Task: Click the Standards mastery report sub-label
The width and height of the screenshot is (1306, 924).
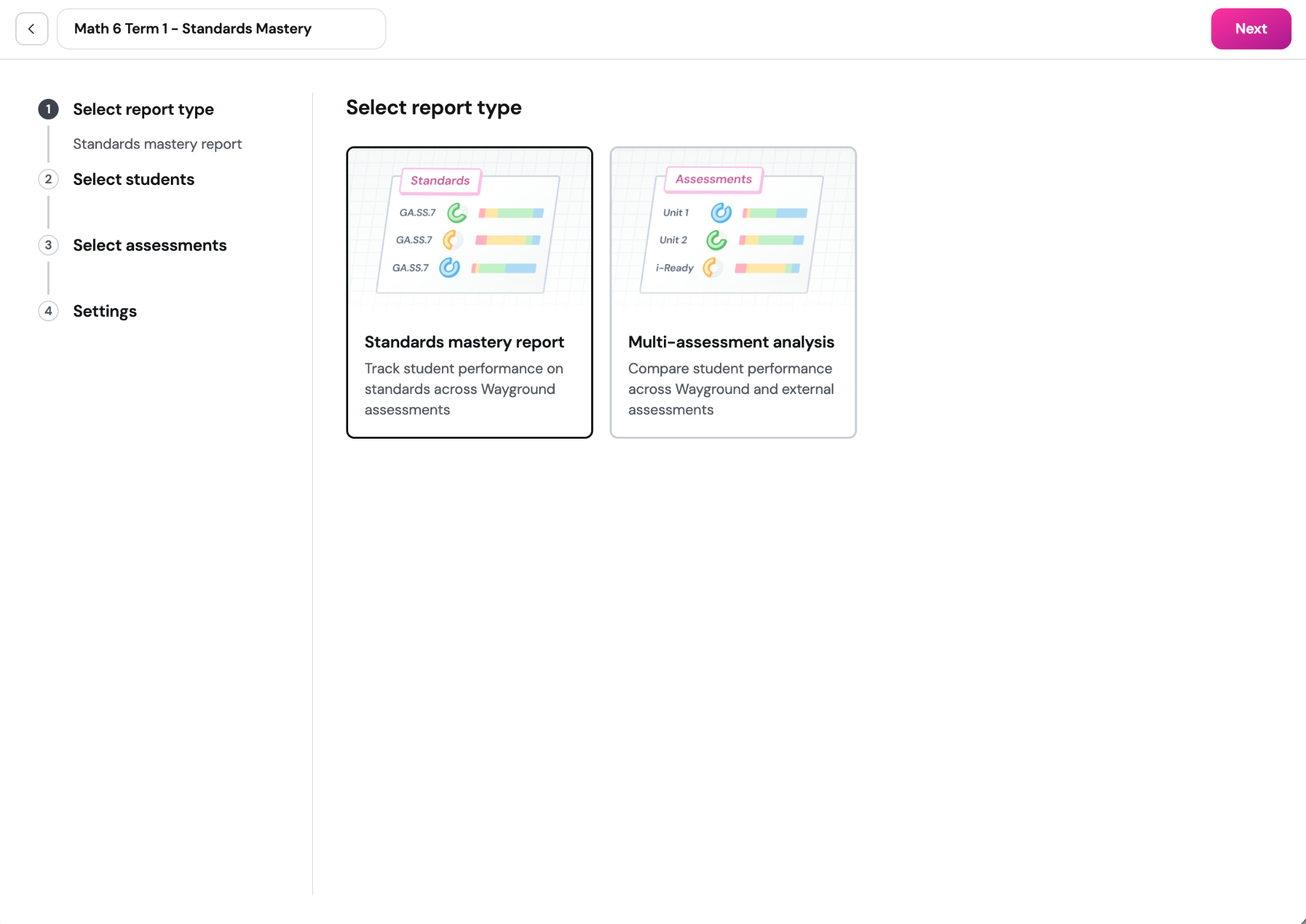Action: [158, 144]
